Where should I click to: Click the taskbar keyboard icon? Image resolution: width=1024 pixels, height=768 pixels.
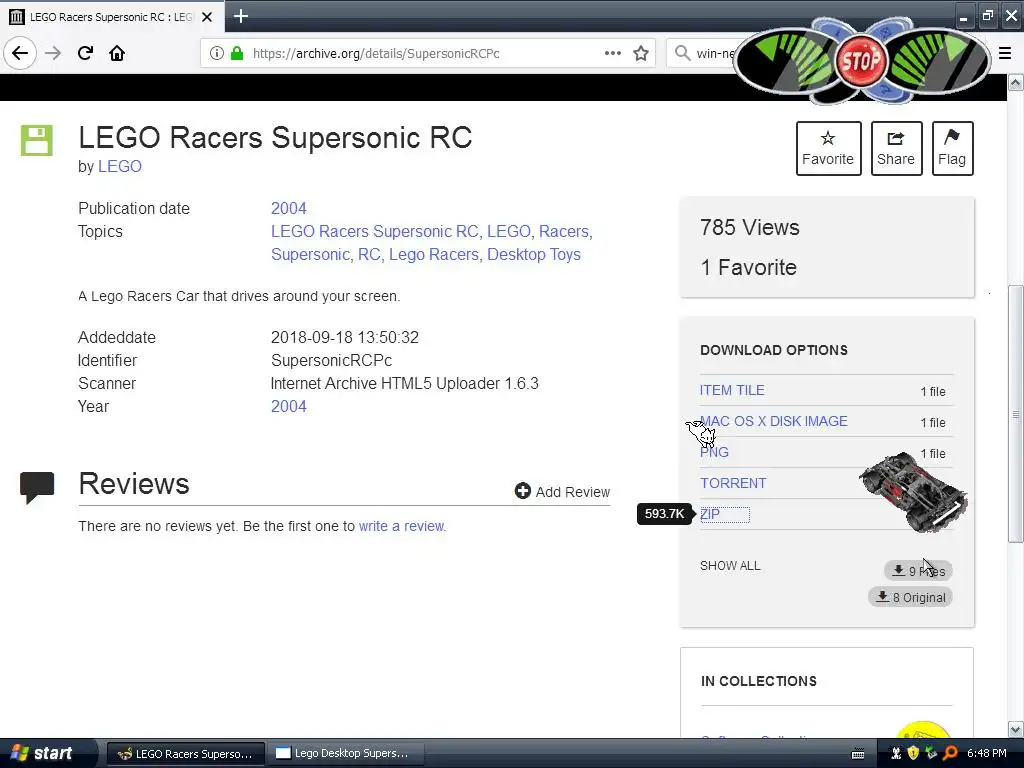858,754
